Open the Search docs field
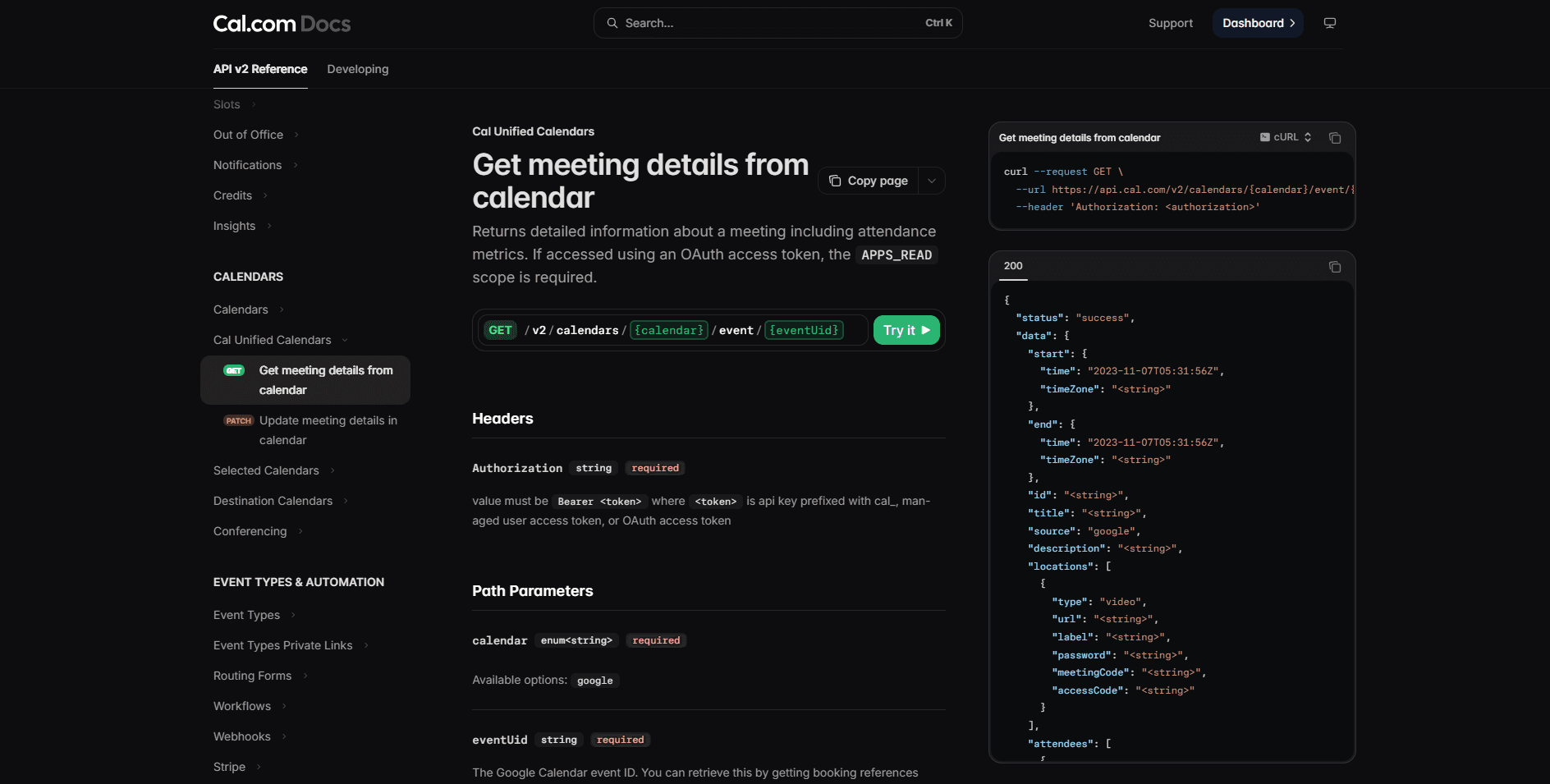This screenshot has width=1550, height=784. (x=777, y=23)
